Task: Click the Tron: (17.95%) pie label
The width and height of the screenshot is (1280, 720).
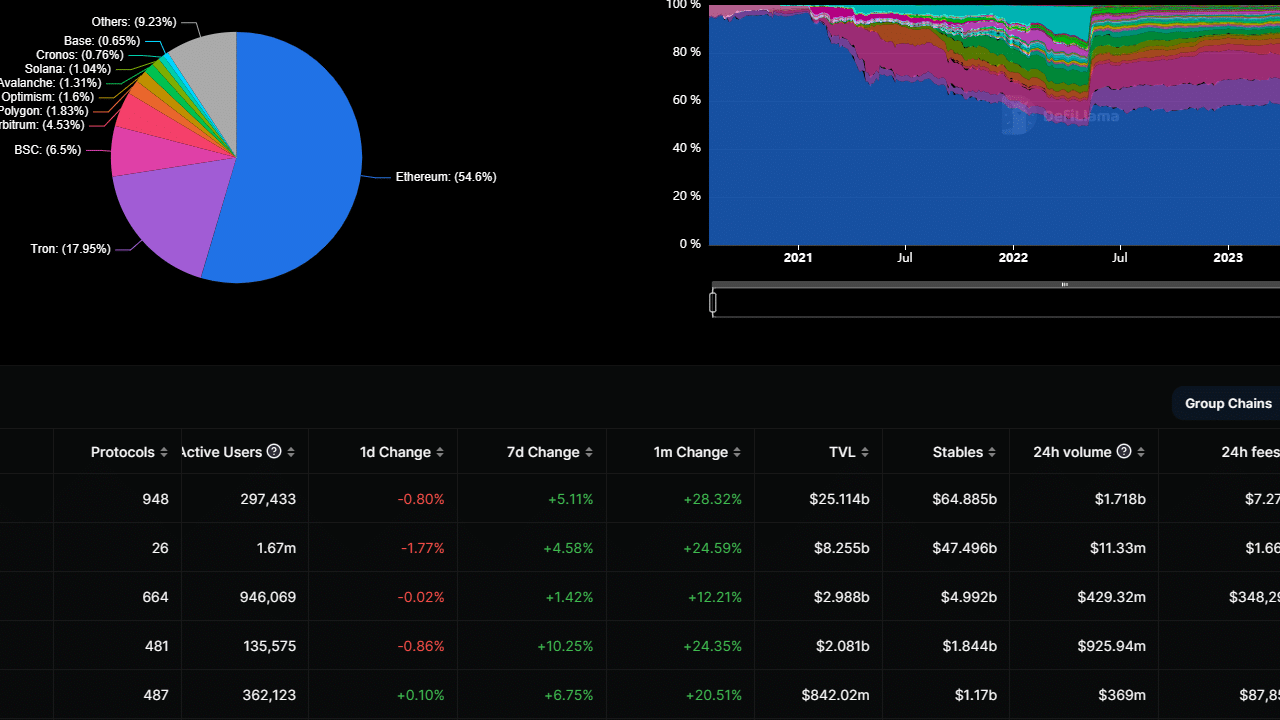Action: tap(70, 249)
